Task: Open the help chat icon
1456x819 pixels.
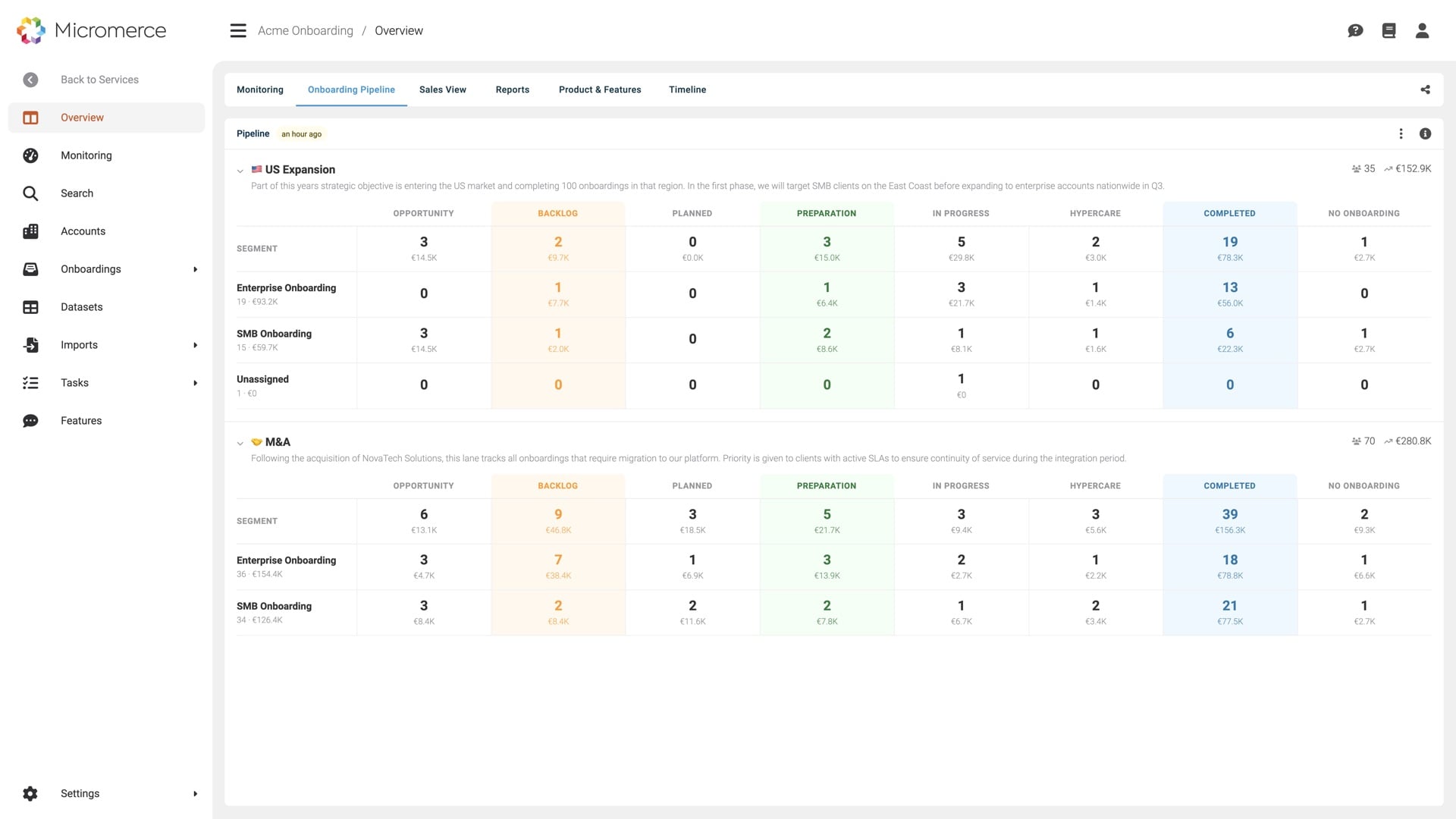Action: click(1355, 30)
